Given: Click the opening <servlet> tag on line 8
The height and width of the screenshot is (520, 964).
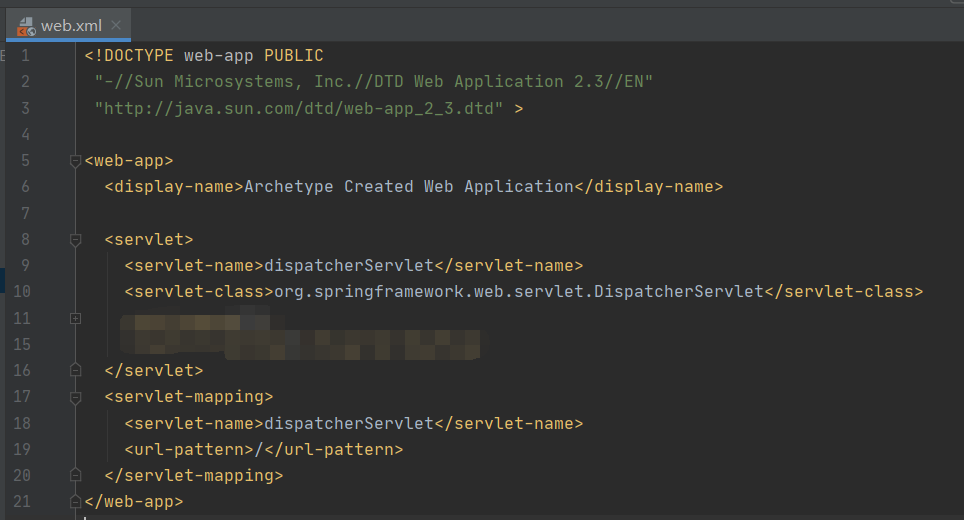Looking at the screenshot, I should [149, 240].
